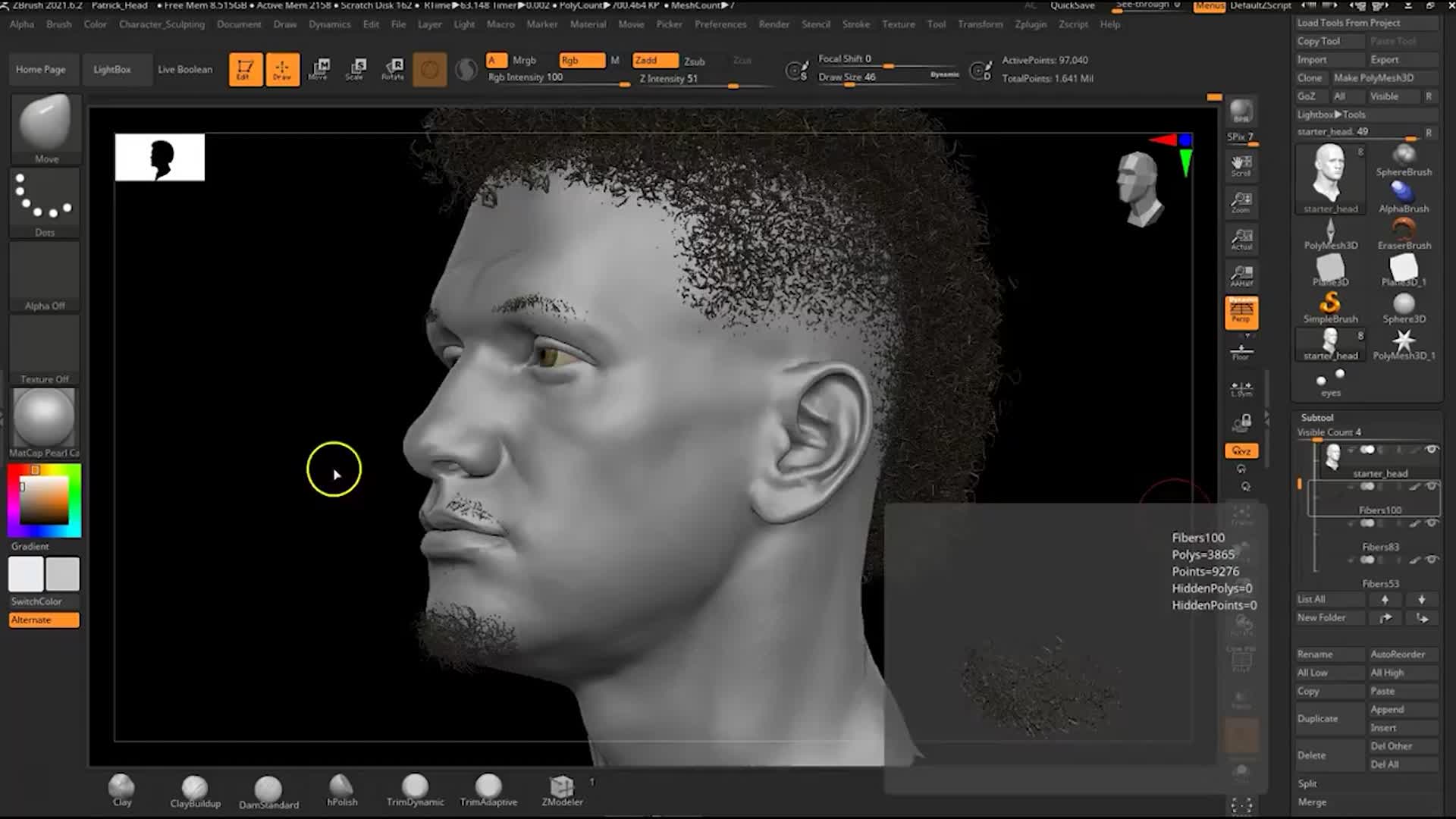Pick a color in the color picker
This screenshot has height=819, width=1456.
tap(44, 501)
